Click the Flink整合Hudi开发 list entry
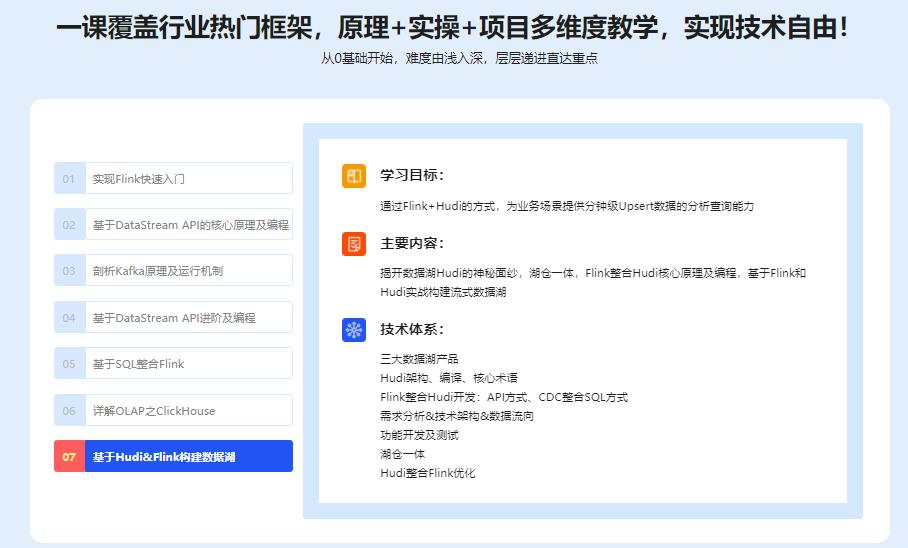 (504, 397)
